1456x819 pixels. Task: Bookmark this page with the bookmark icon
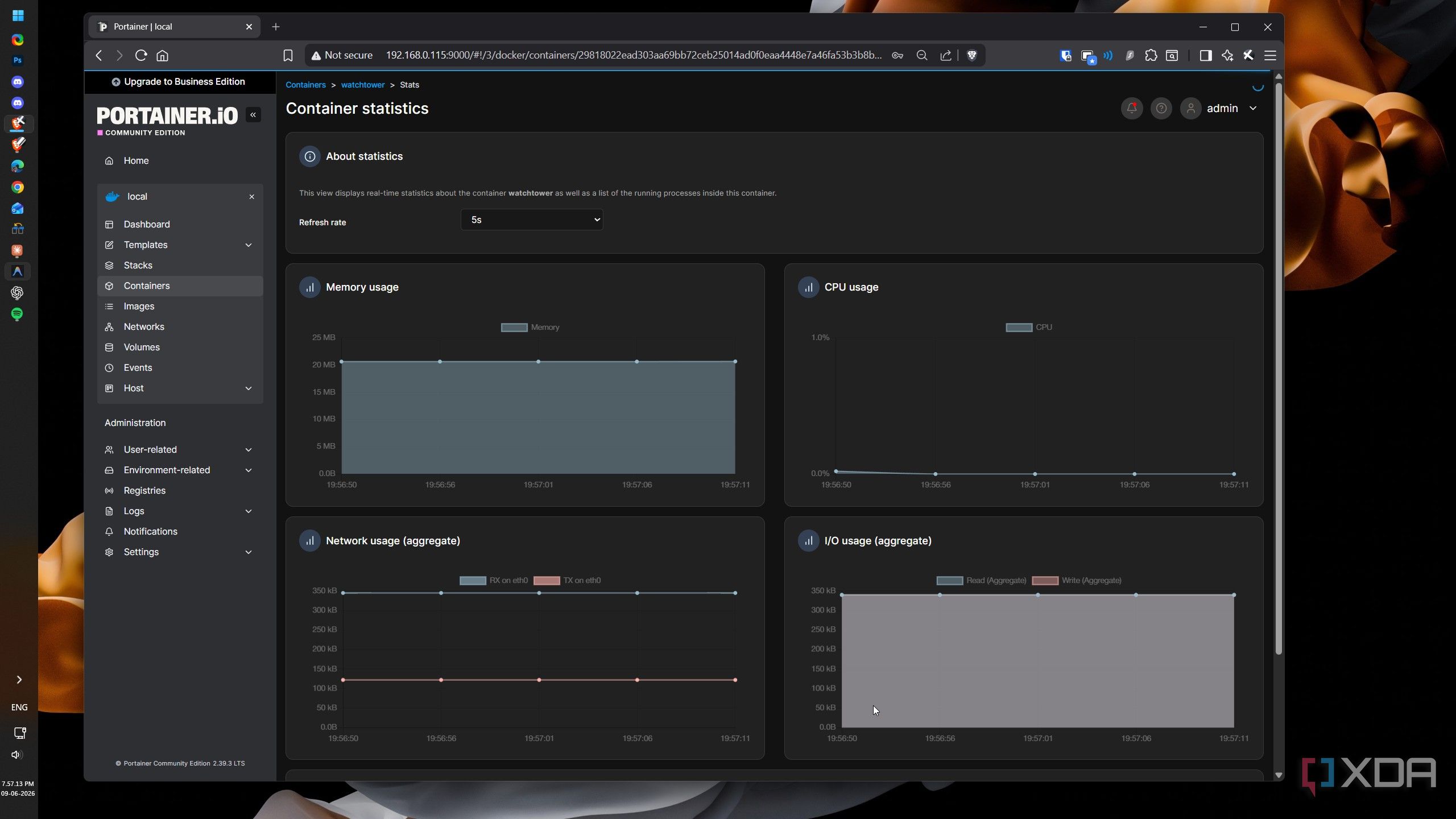click(x=288, y=55)
